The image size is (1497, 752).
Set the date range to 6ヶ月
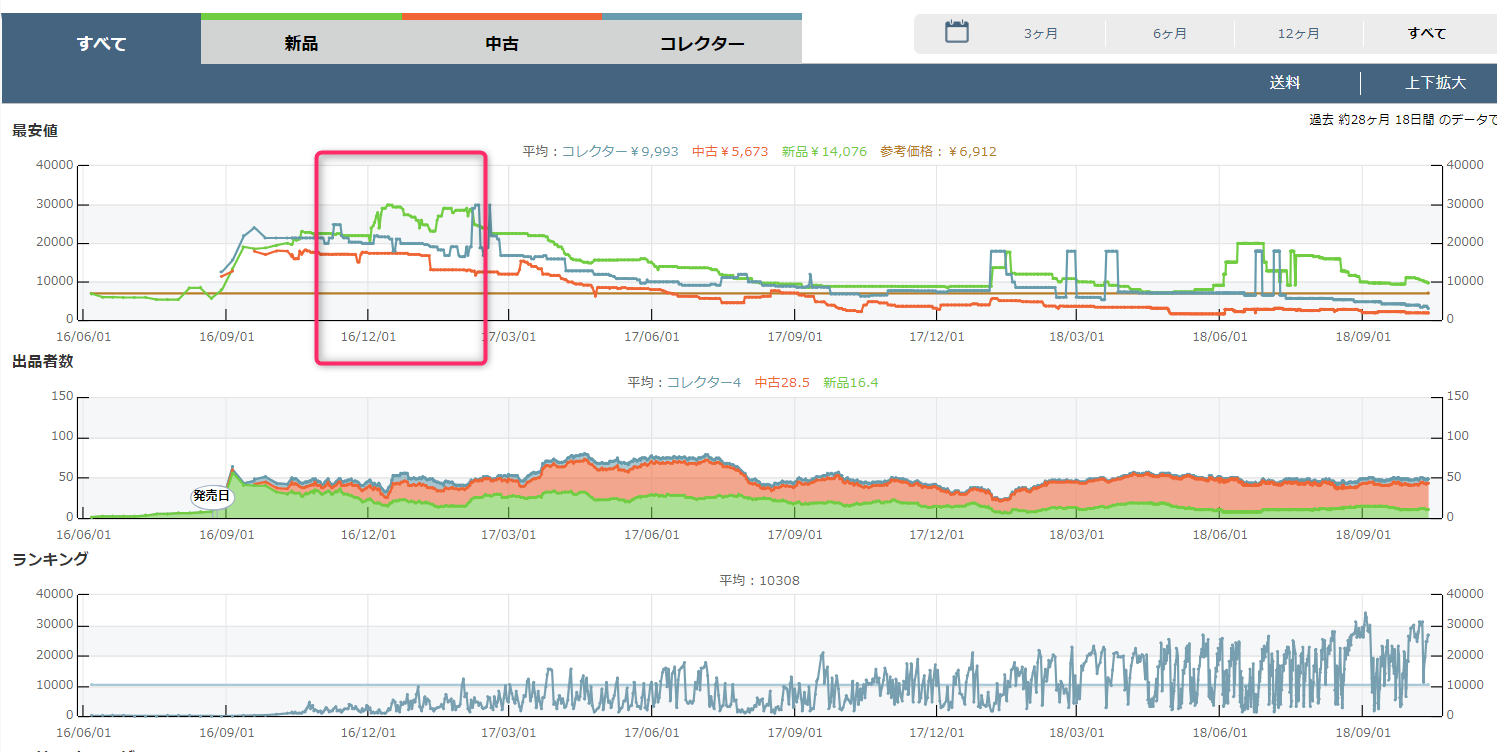(x=1169, y=34)
